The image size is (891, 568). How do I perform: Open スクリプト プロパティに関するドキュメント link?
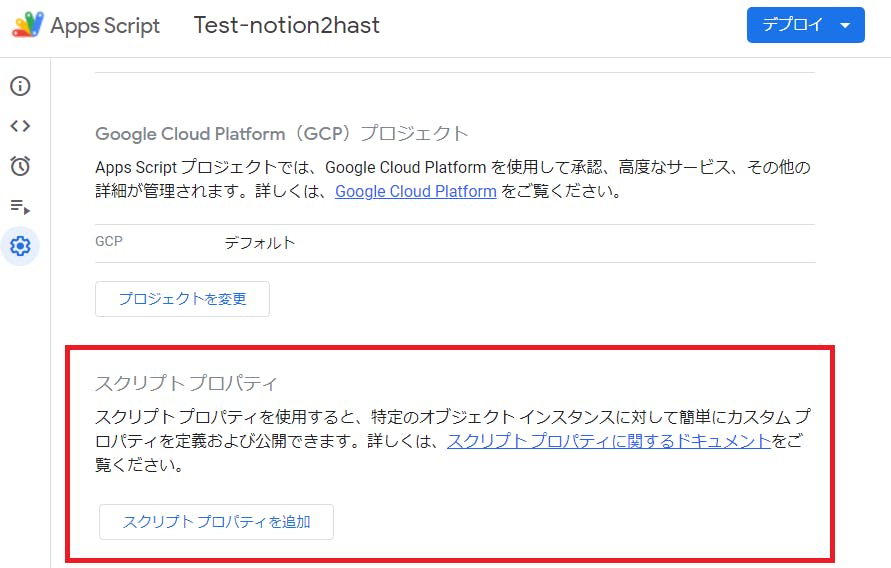pos(609,441)
